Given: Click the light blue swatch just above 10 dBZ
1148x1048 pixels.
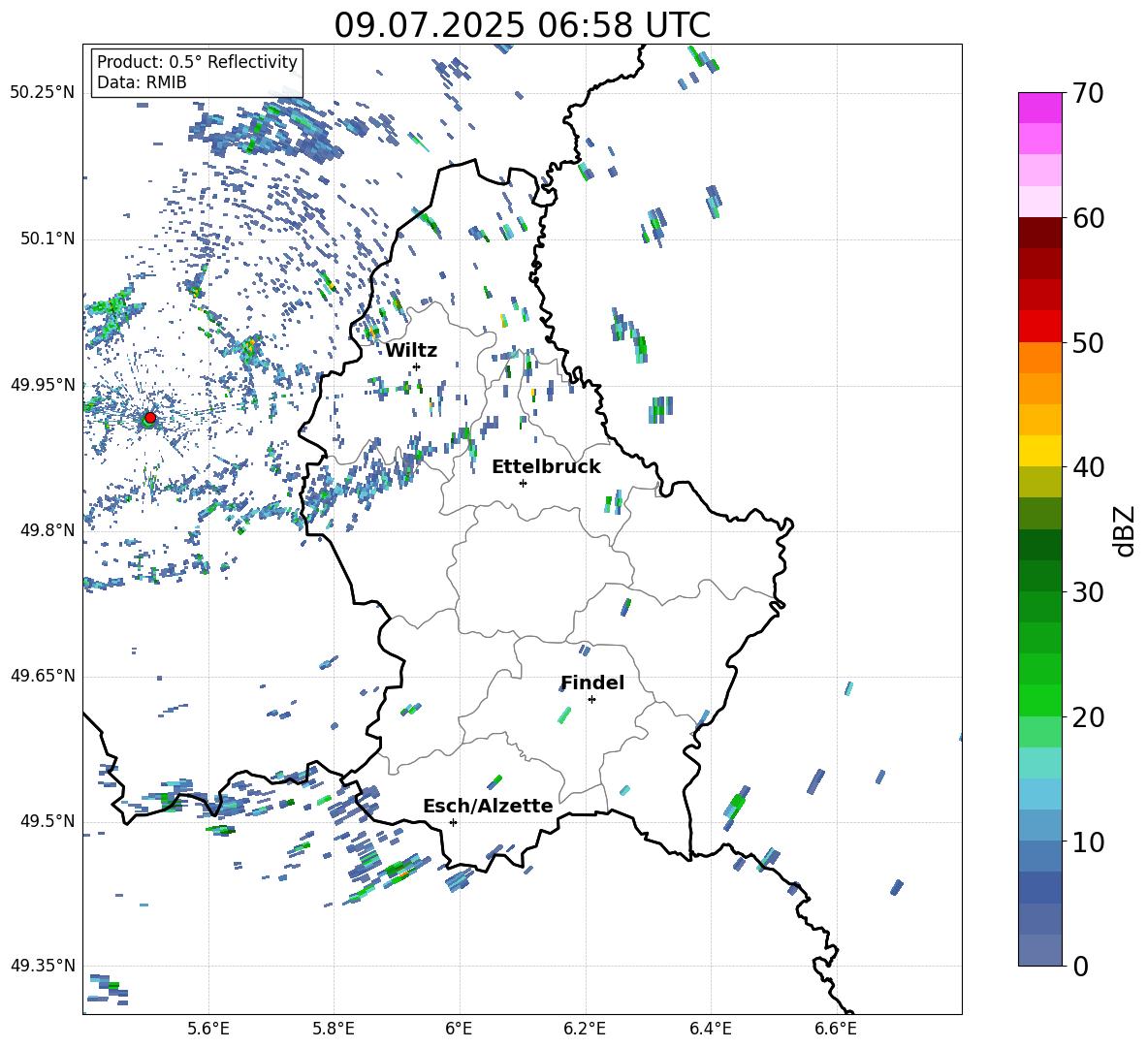Looking at the screenshot, I should [1040, 826].
